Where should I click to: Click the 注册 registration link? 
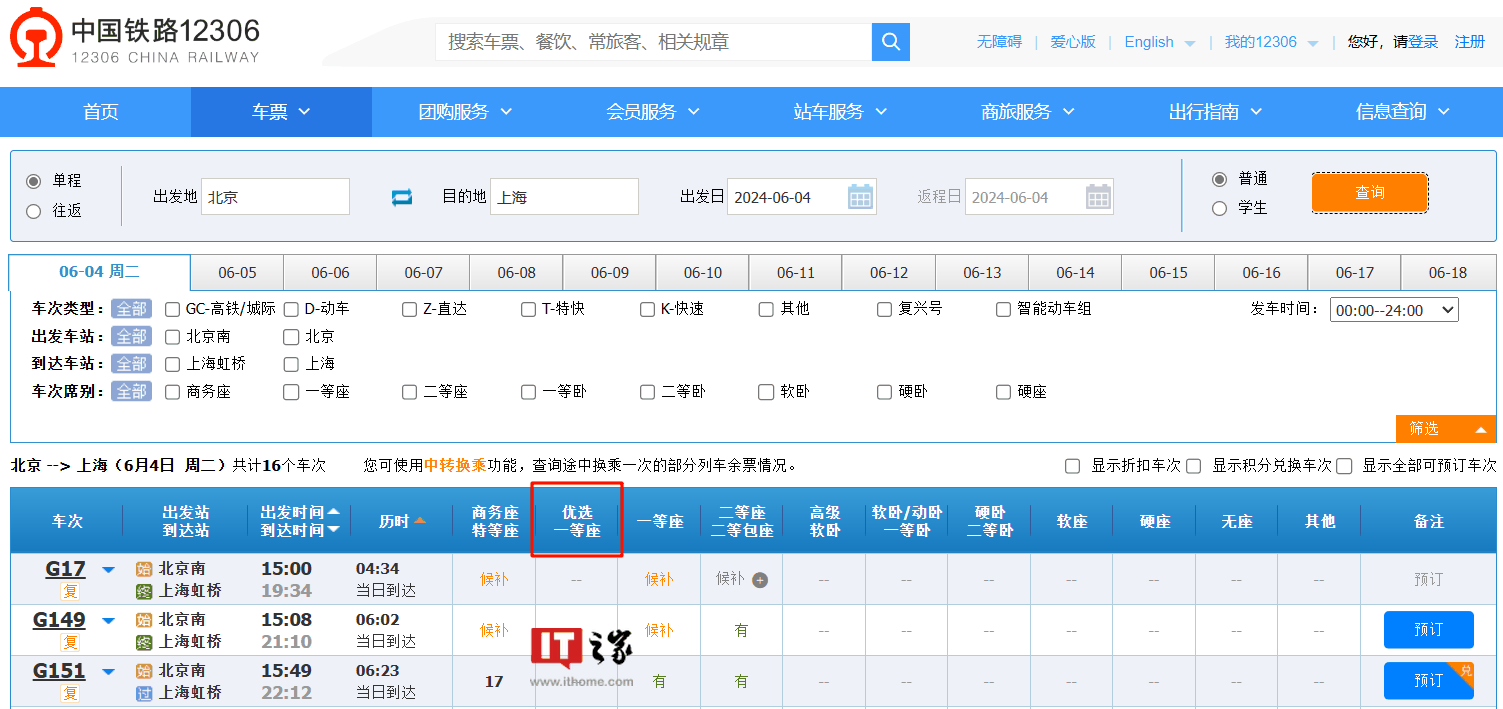(1470, 42)
